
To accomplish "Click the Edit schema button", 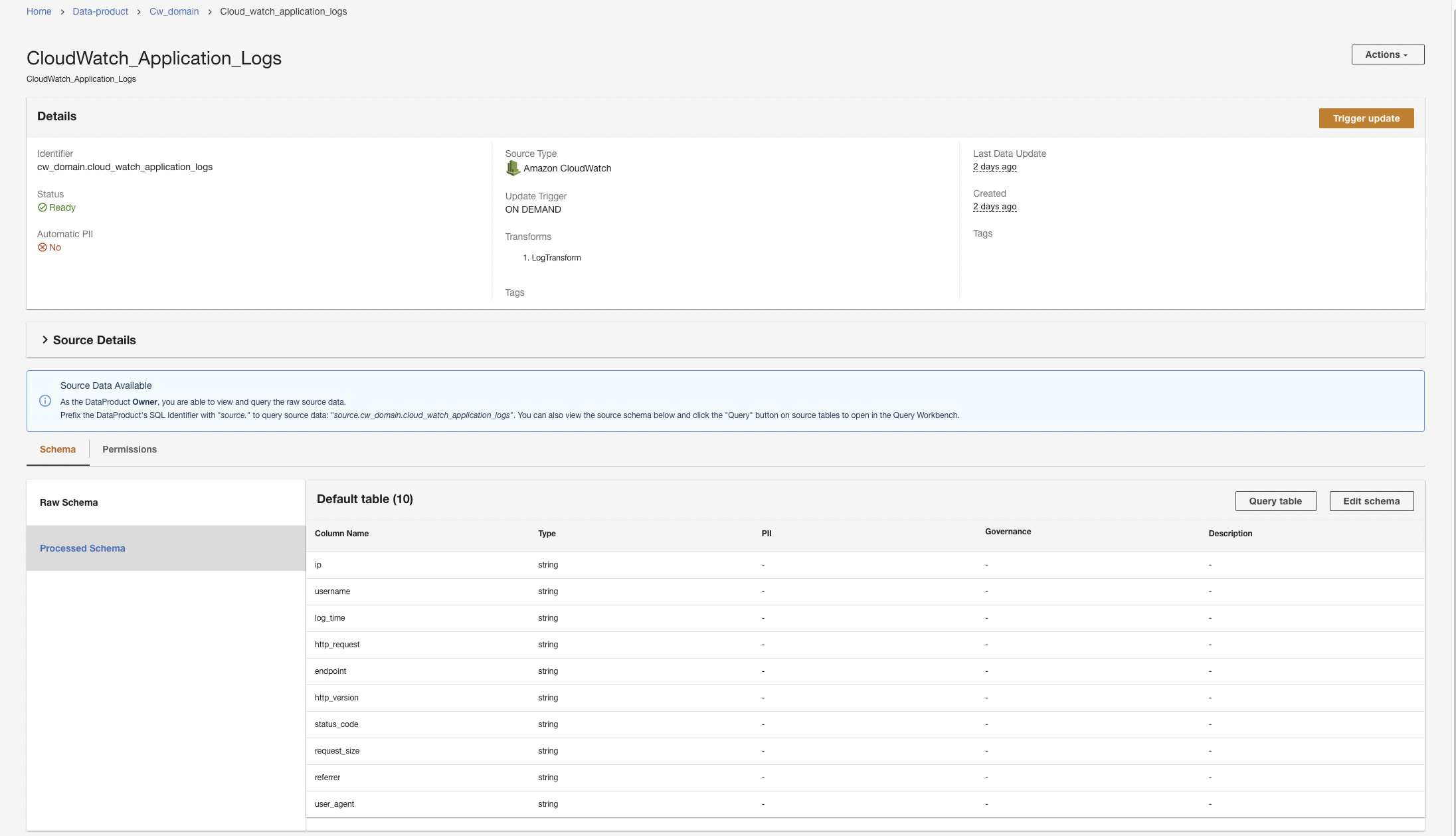I will 1371,501.
